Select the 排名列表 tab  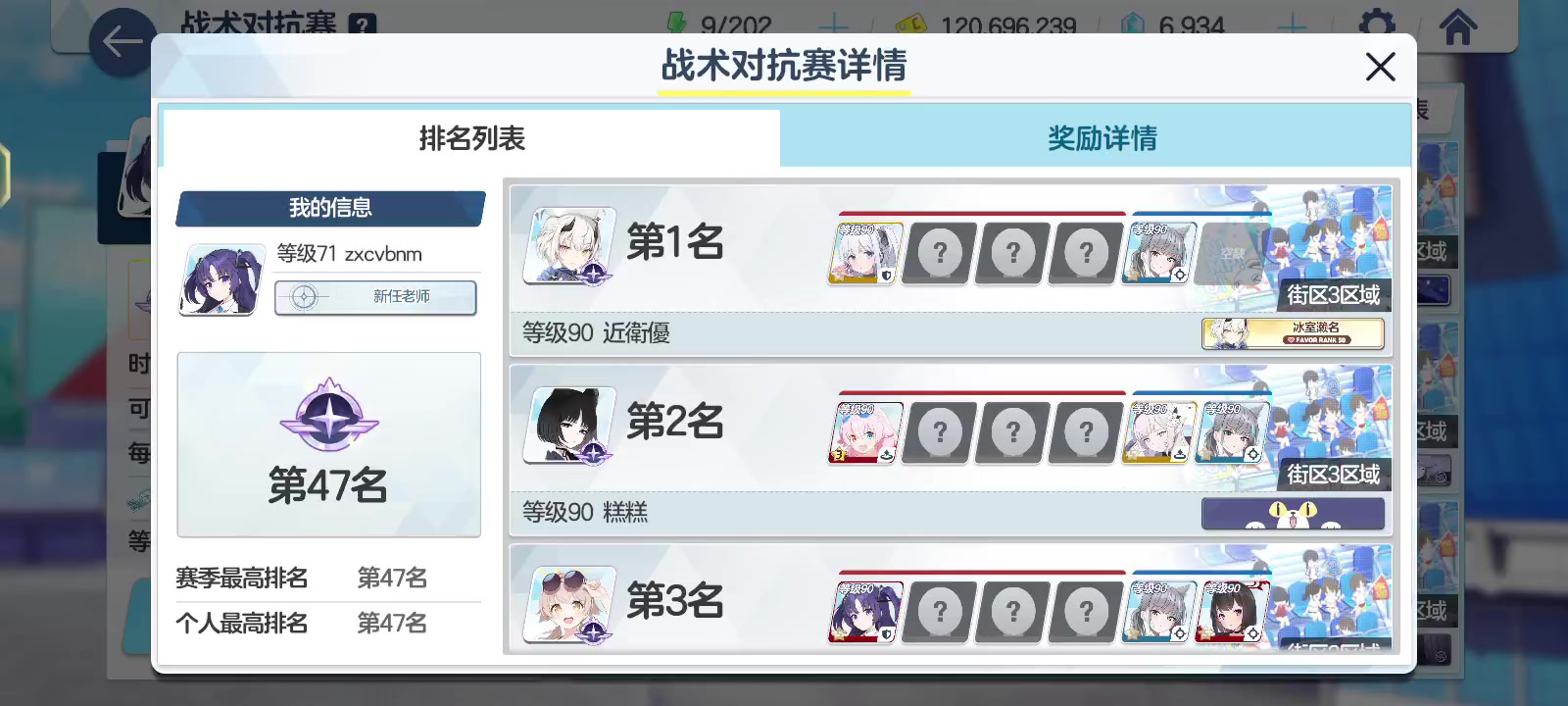coord(471,138)
